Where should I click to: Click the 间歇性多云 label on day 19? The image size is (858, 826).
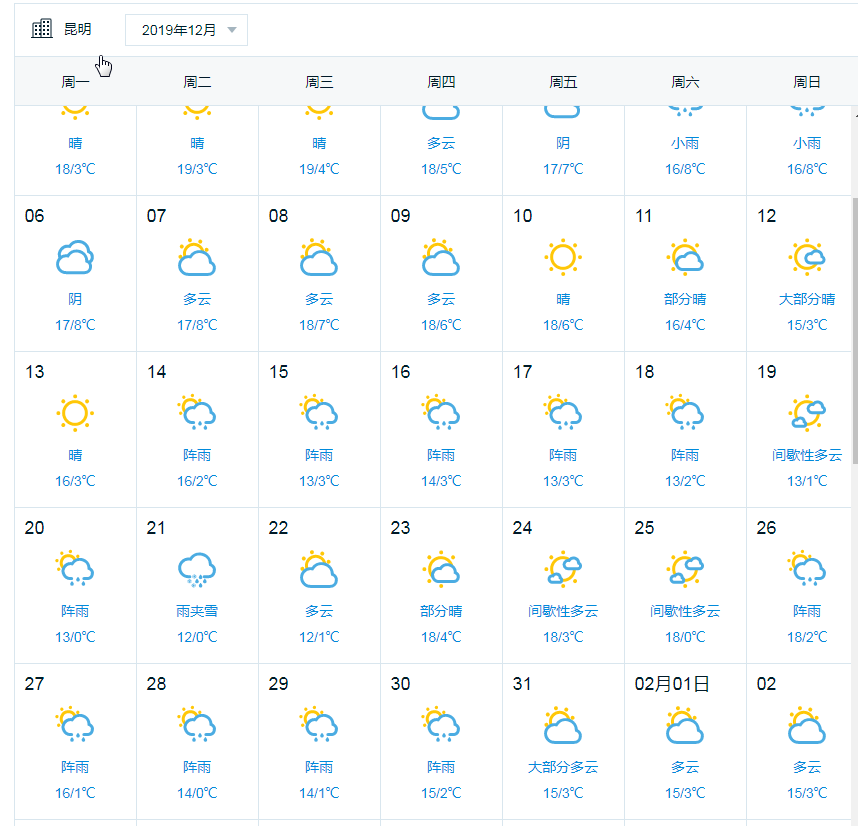pos(807,455)
